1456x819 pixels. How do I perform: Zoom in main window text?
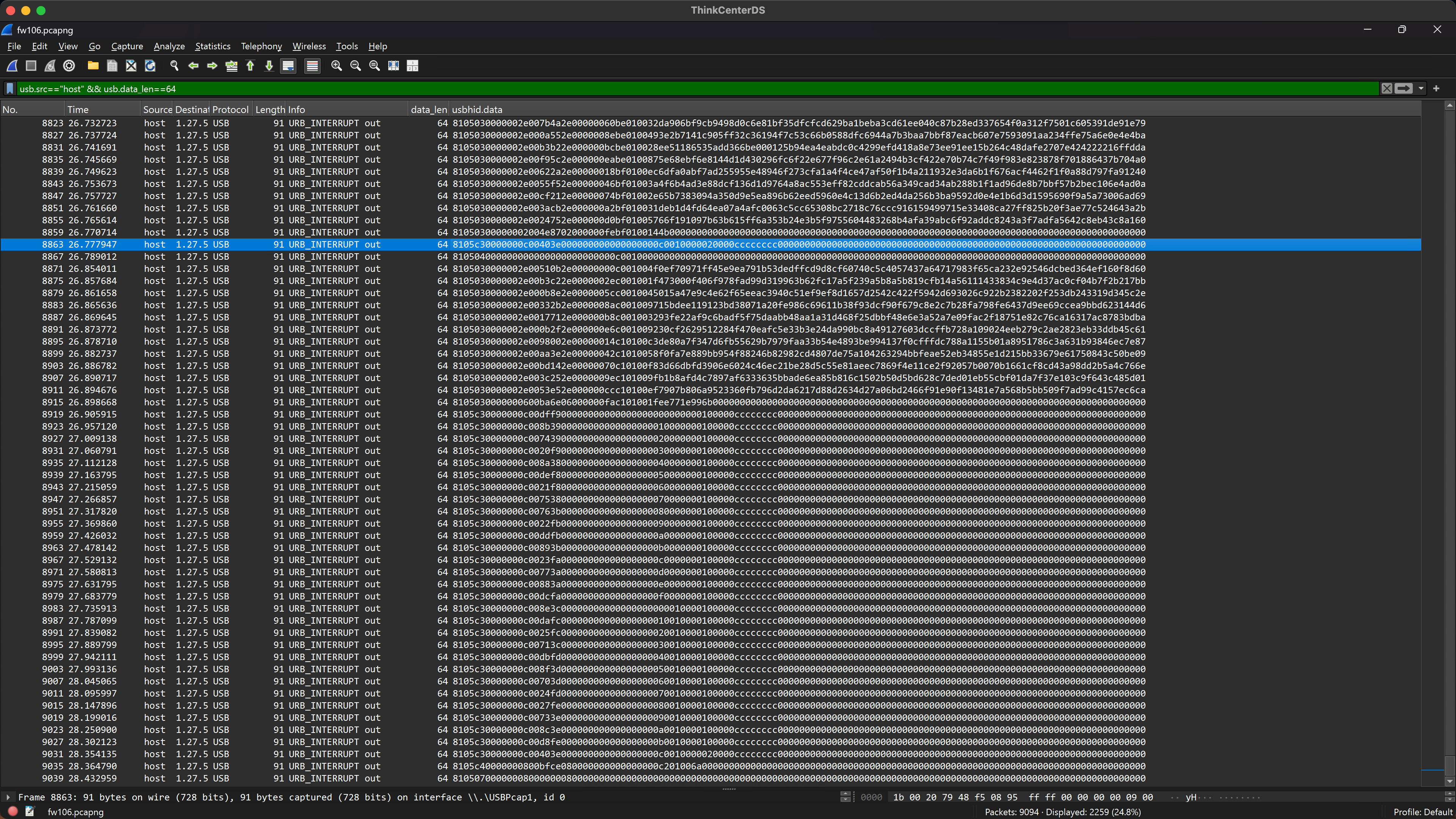(336, 66)
